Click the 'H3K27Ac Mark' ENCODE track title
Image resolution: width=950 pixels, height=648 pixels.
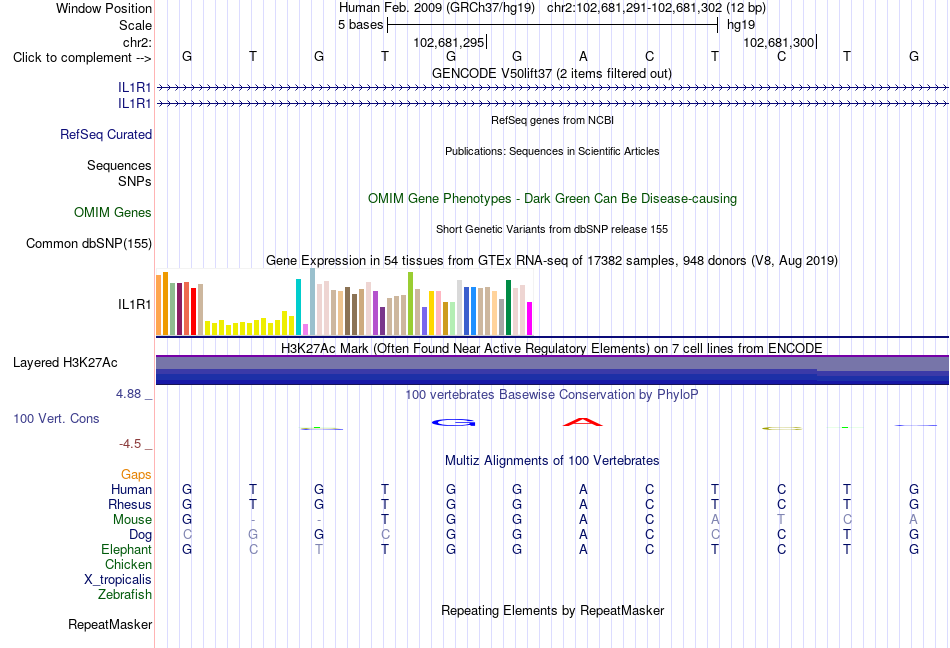[552, 348]
